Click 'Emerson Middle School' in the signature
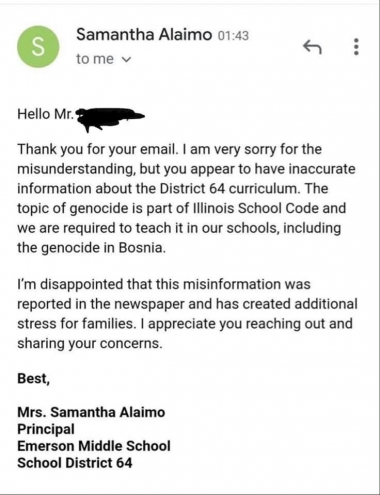Viewport: 380px width, 495px height. [94, 446]
